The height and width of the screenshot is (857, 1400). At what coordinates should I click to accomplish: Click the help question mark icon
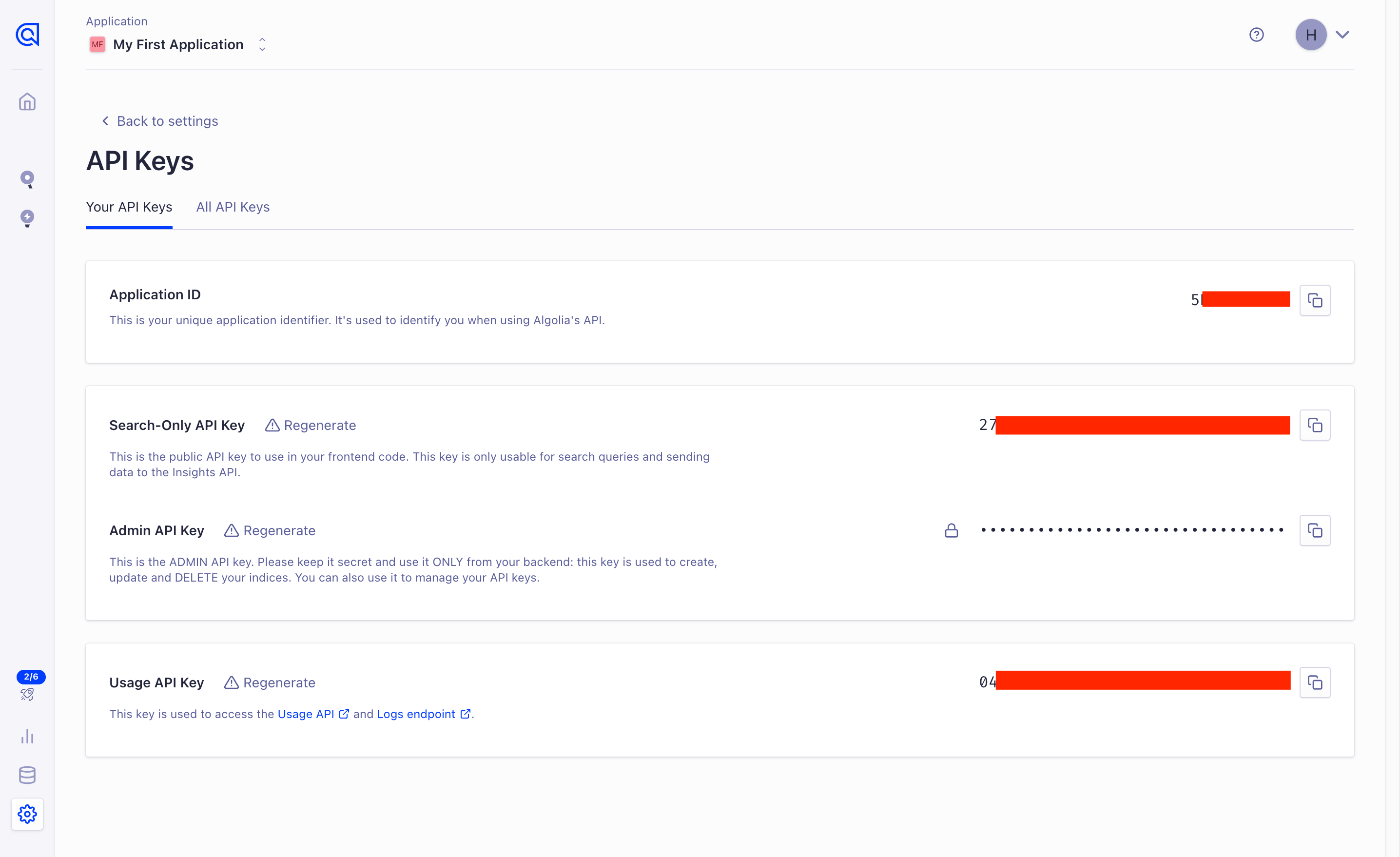1256,35
